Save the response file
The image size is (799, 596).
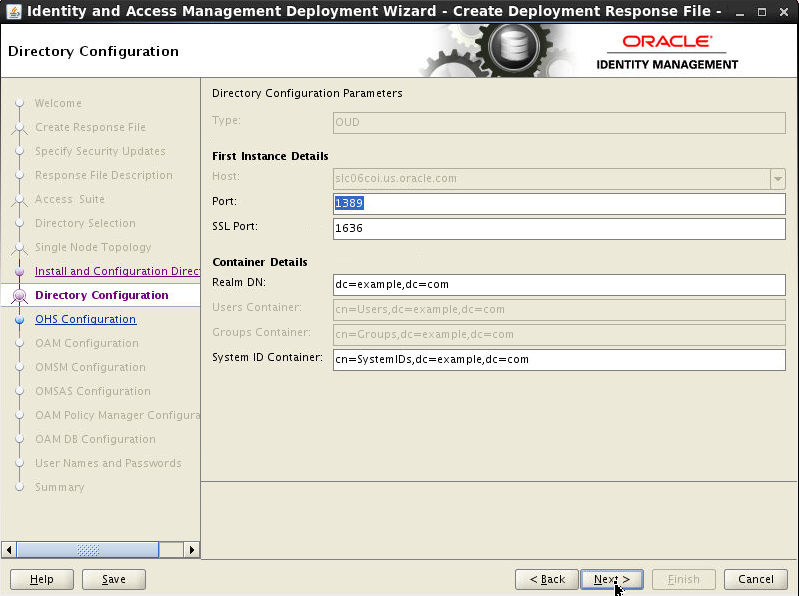(x=114, y=579)
